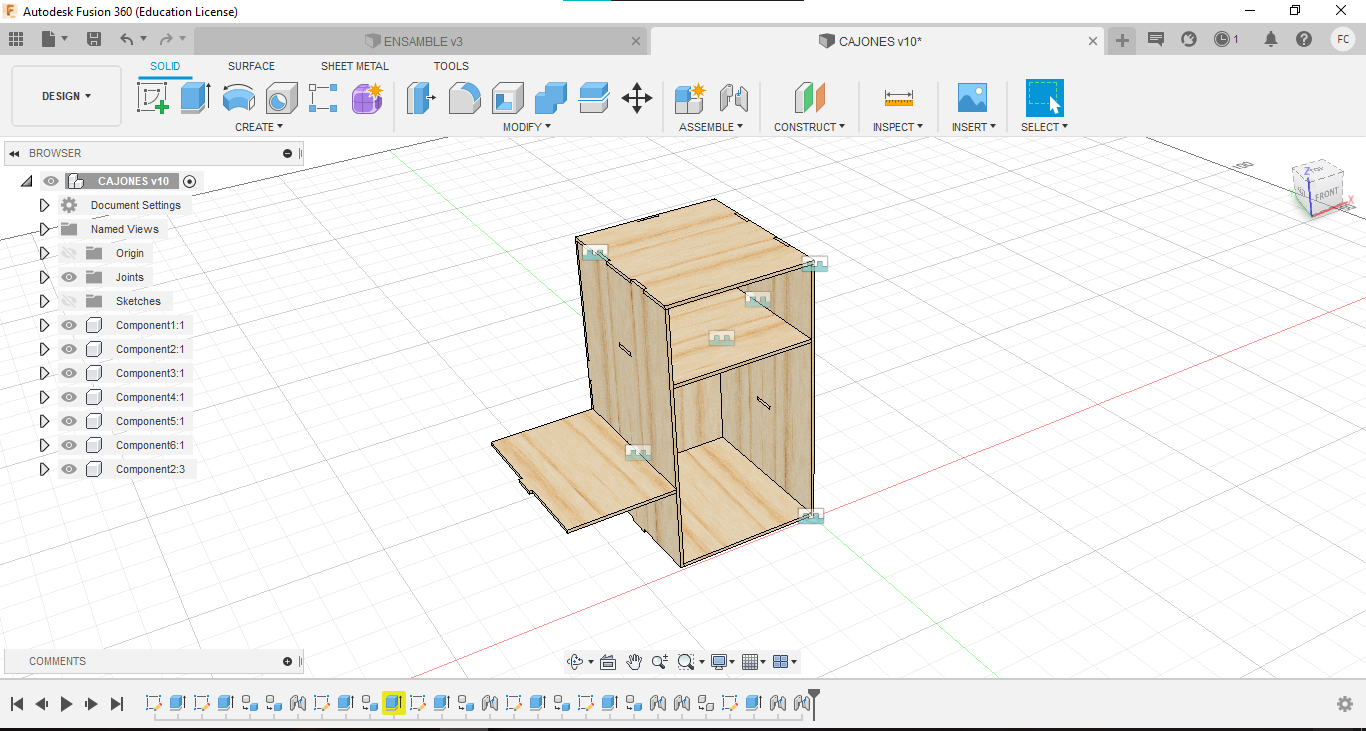Select the Extrude tool
Viewport: 1366px width, 731px height.
pyautogui.click(x=195, y=98)
